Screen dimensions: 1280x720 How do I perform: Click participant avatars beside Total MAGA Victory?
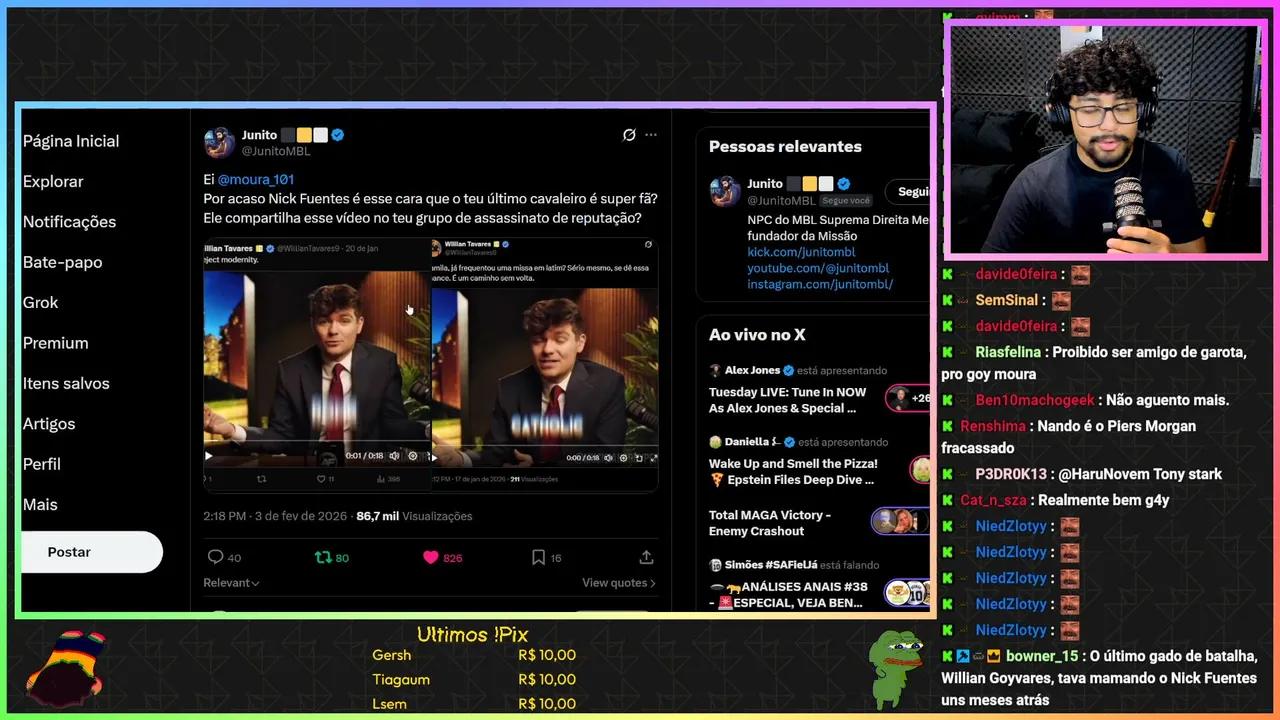pyautogui.click(x=900, y=521)
